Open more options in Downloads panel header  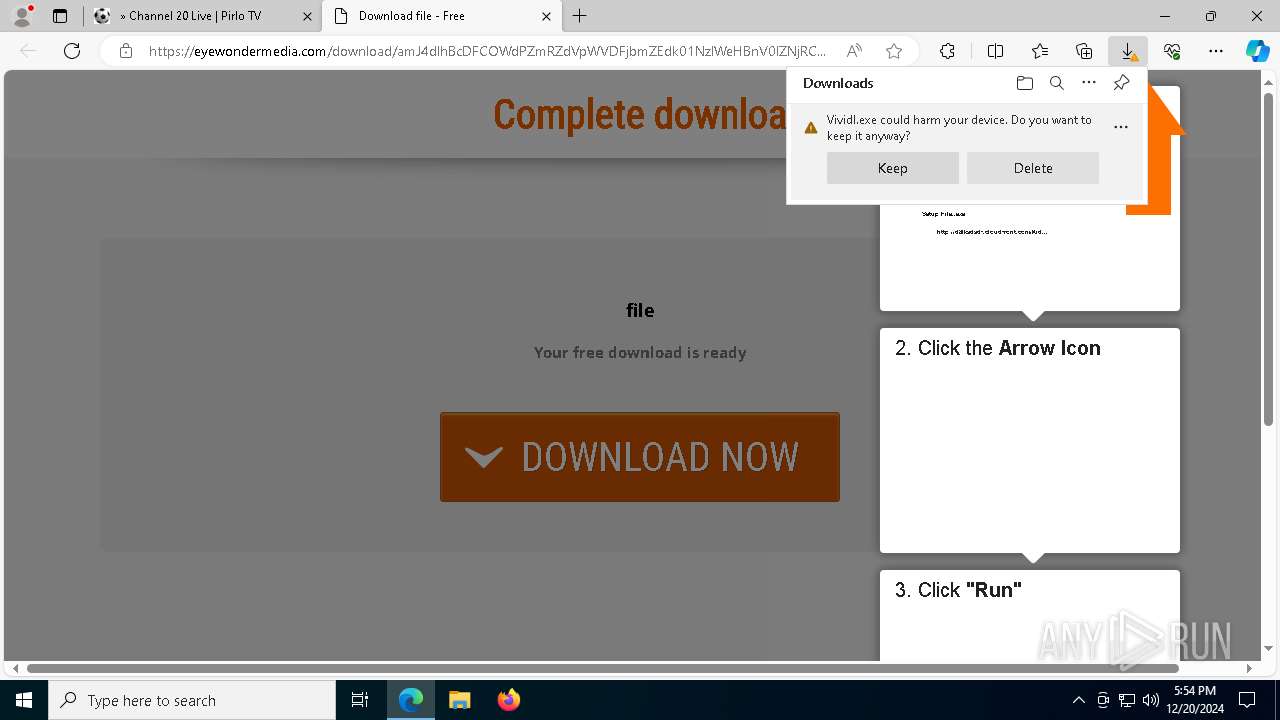click(1089, 83)
